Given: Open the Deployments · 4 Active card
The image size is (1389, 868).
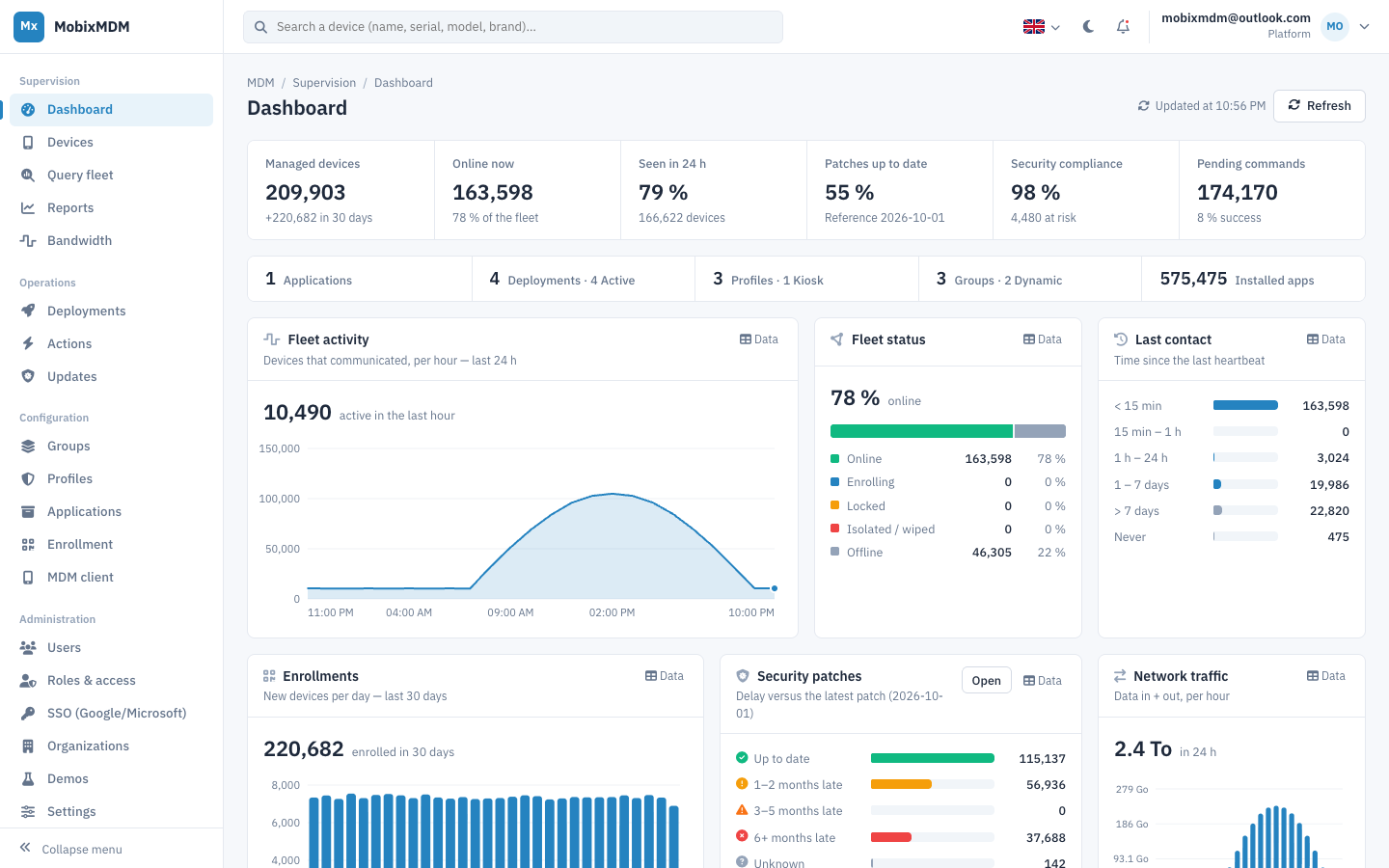Looking at the screenshot, I should [584, 280].
